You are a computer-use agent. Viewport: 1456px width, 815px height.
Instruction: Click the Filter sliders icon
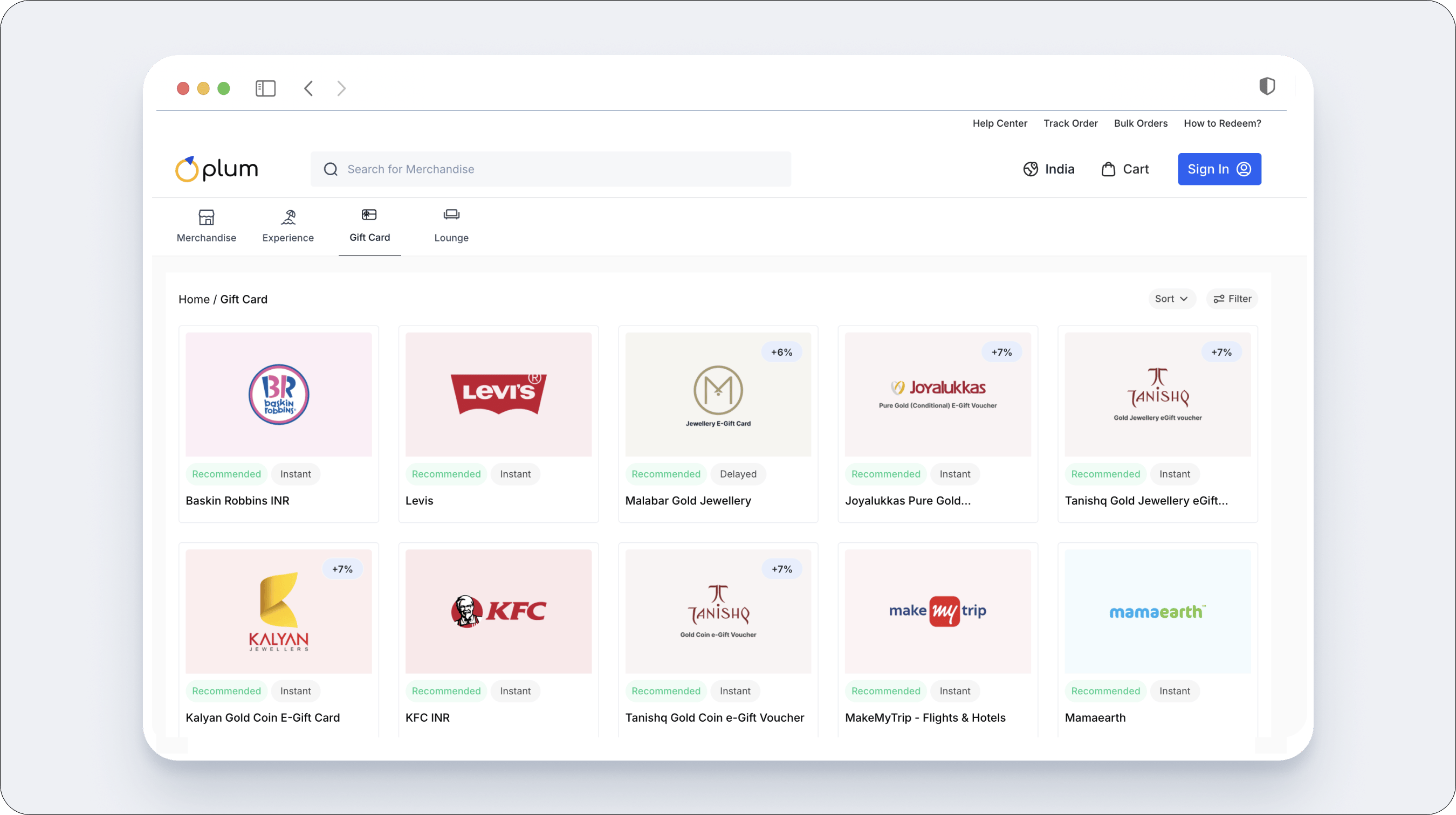[1219, 299]
